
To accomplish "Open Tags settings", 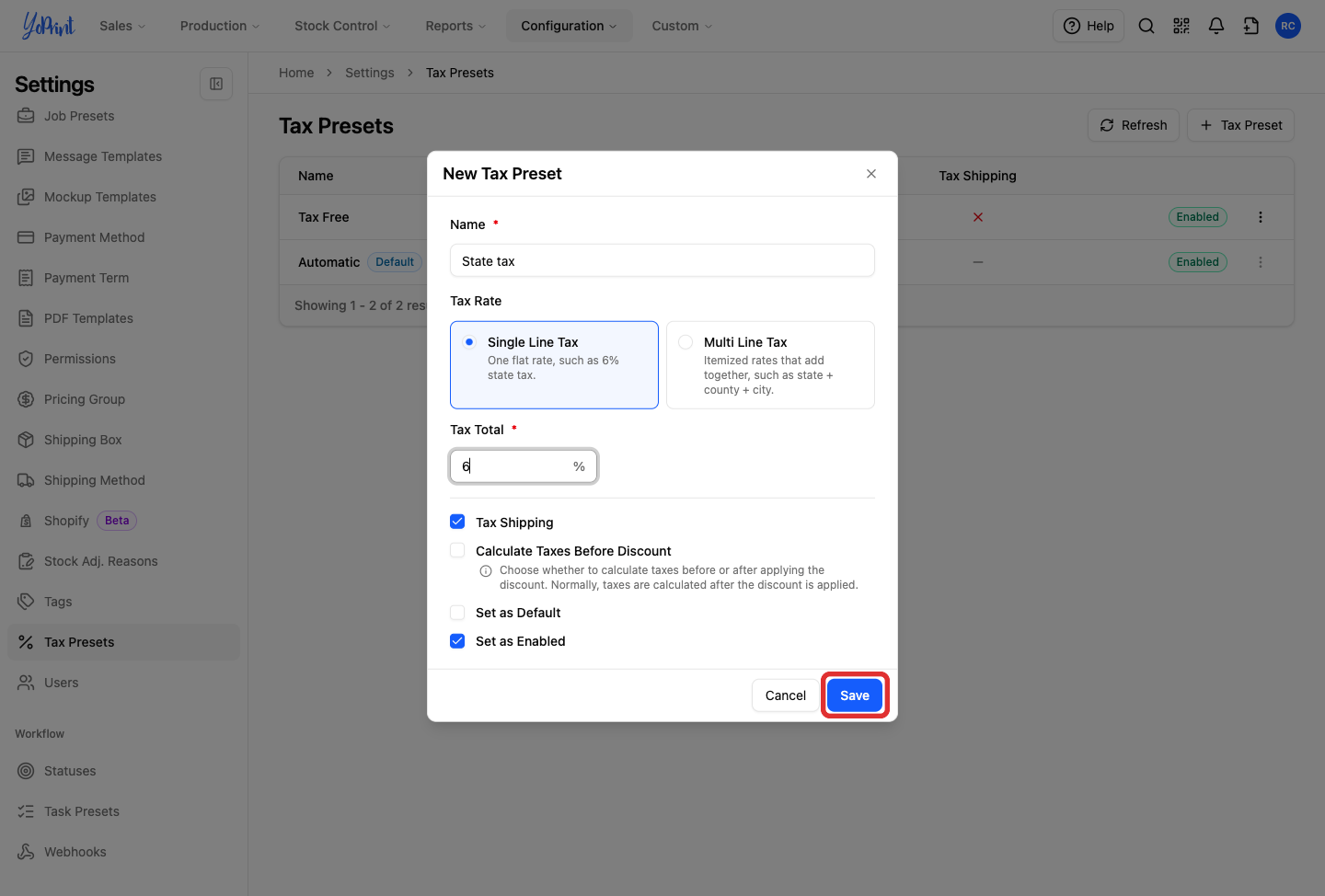I will click(x=123, y=602).
